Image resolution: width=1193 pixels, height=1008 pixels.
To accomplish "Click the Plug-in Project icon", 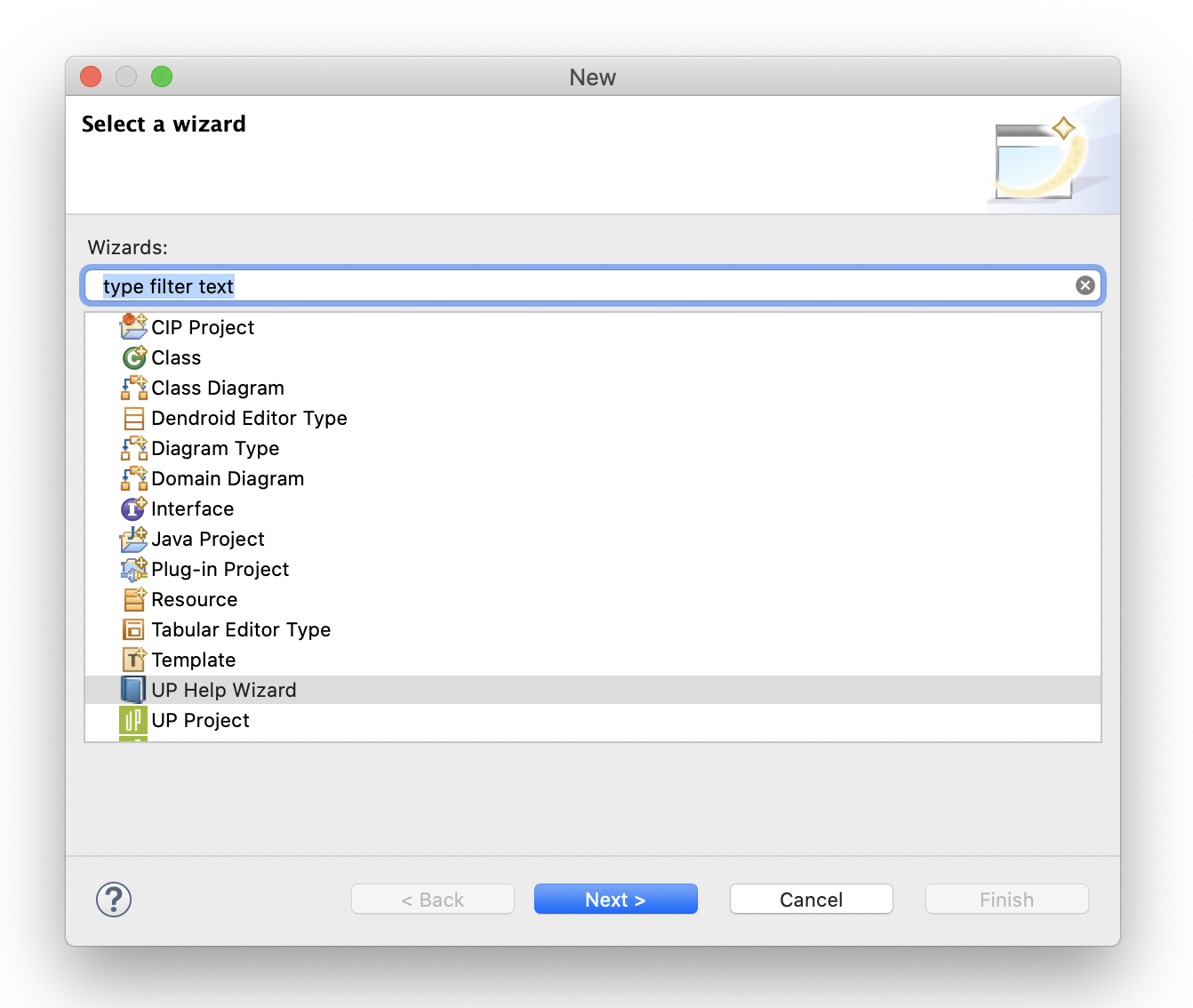I will click(x=133, y=569).
